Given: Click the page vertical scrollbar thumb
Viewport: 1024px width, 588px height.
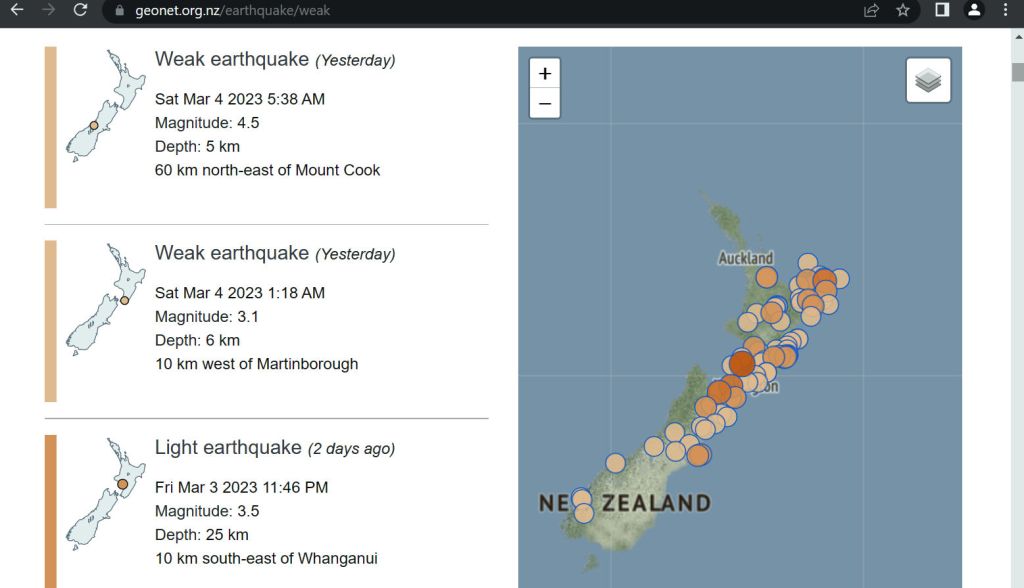Looking at the screenshot, I should 1017,72.
